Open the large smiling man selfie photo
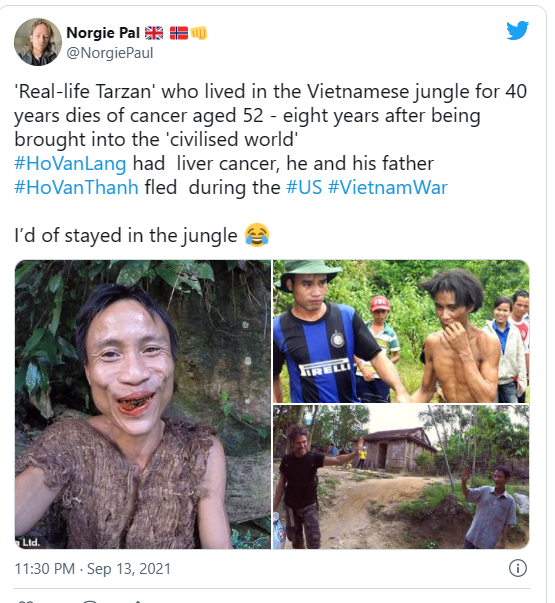The width and height of the screenshot is (555, 603). click(143, 404)
